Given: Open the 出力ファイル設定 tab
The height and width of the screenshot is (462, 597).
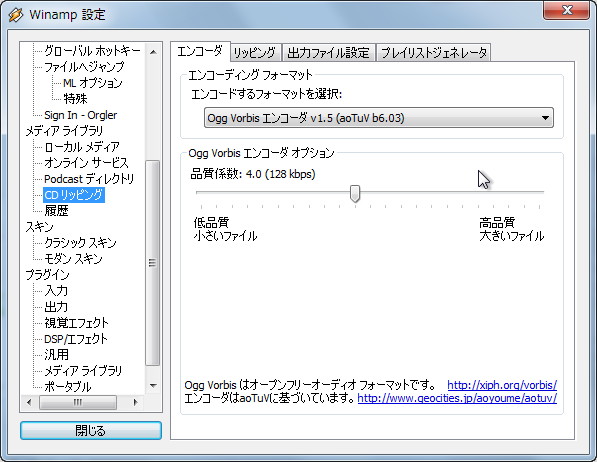Looking at the screenshot, I should [x=328, y=53].
